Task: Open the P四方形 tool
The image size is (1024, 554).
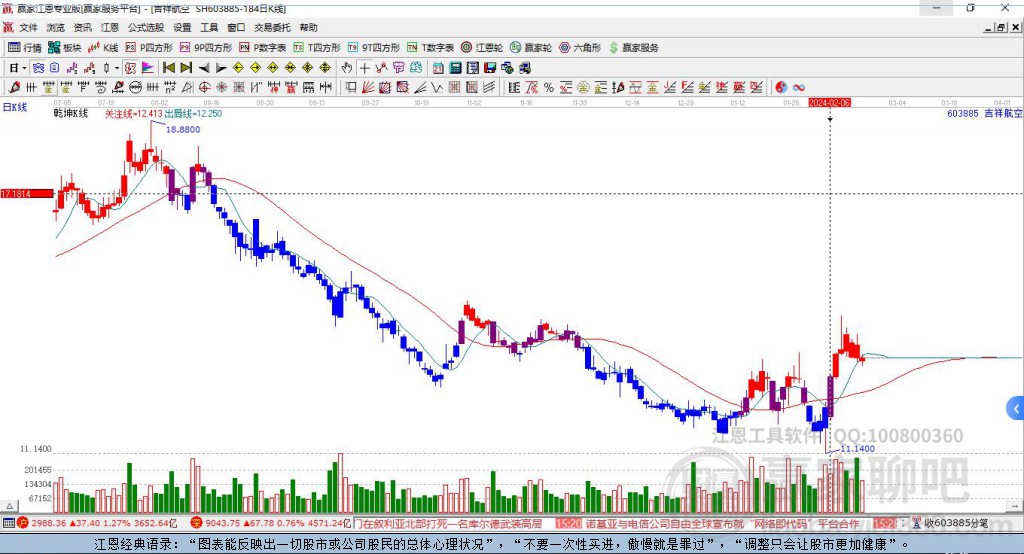Action: tap(149, 48)
